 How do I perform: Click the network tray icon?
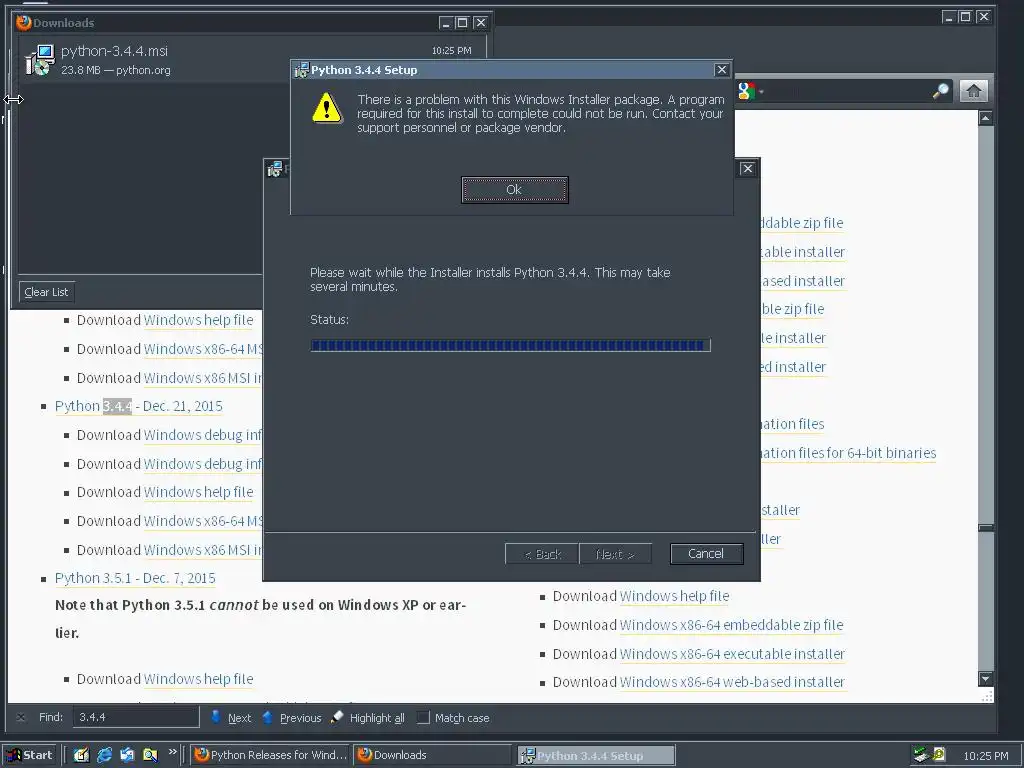(921, 755)
